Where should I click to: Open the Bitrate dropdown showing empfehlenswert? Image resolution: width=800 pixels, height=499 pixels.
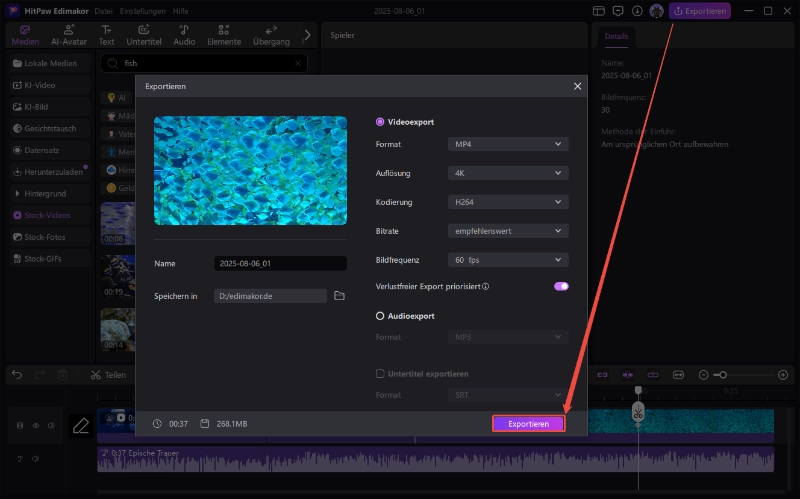(508, 231)
